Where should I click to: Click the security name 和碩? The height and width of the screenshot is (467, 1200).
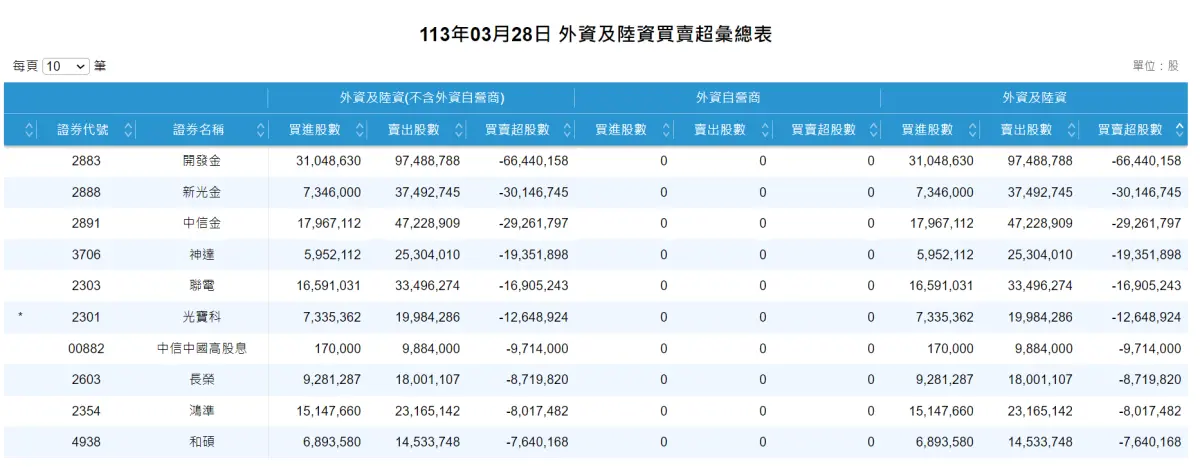[x=201, y=442]
